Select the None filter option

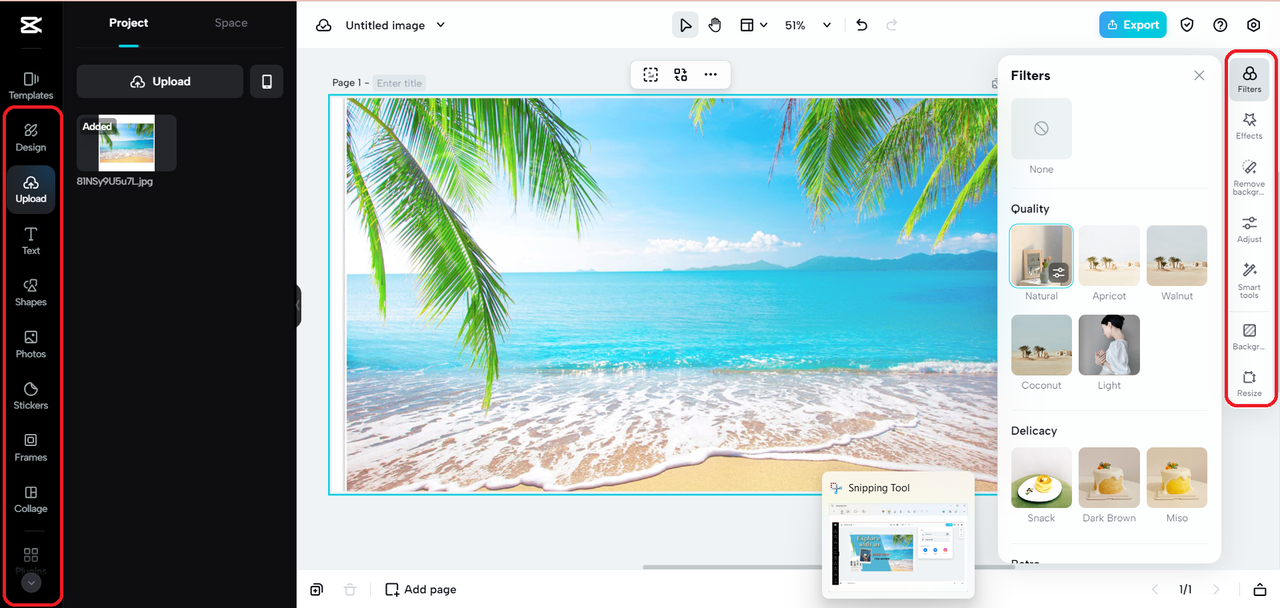[1041, 129]
